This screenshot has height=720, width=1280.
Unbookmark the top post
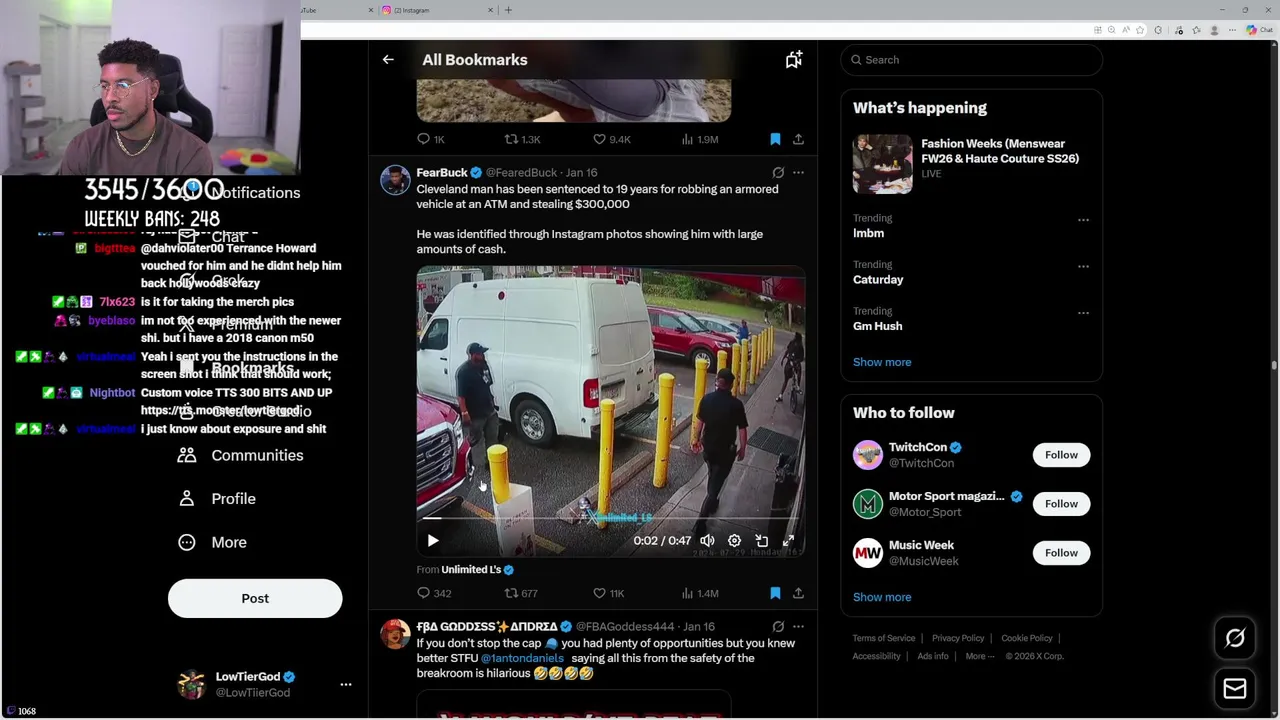[775, 139]
